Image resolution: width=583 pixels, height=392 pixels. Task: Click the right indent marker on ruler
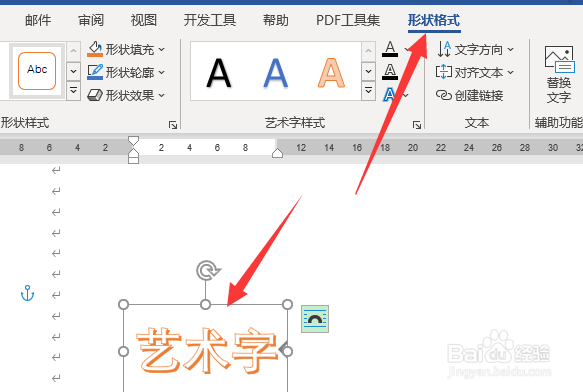point(277,153)
